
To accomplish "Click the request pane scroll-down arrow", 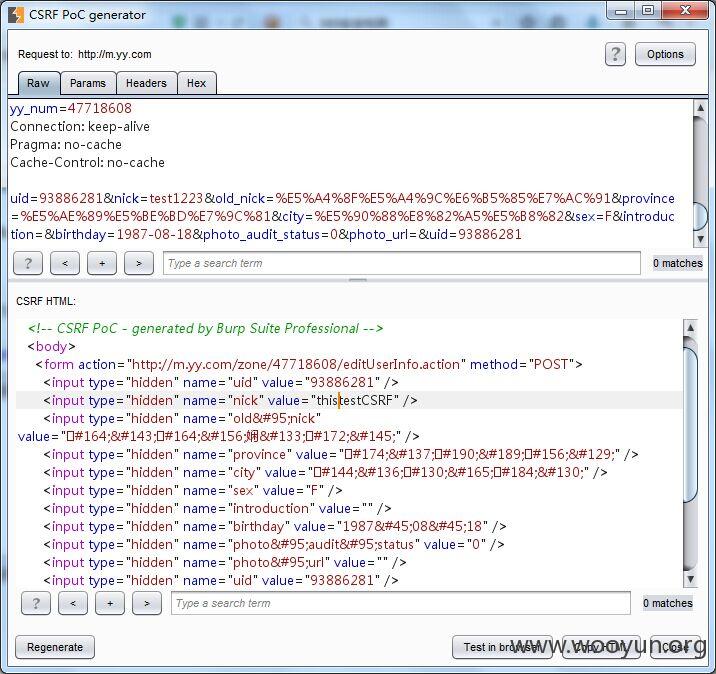I will 700,239.
